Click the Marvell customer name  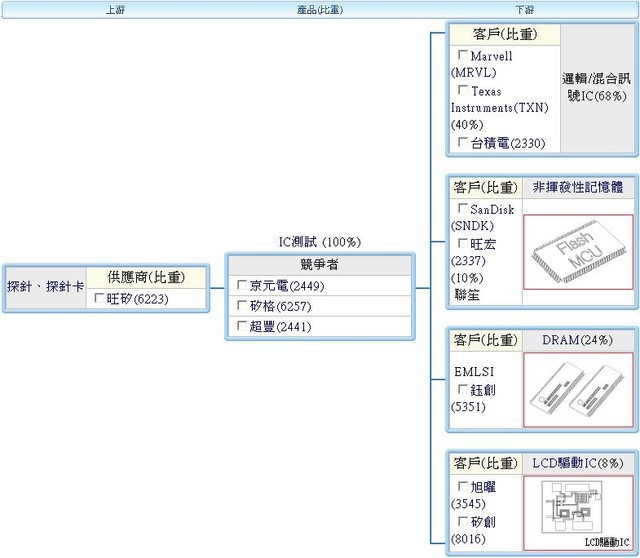tap(491, 56)
